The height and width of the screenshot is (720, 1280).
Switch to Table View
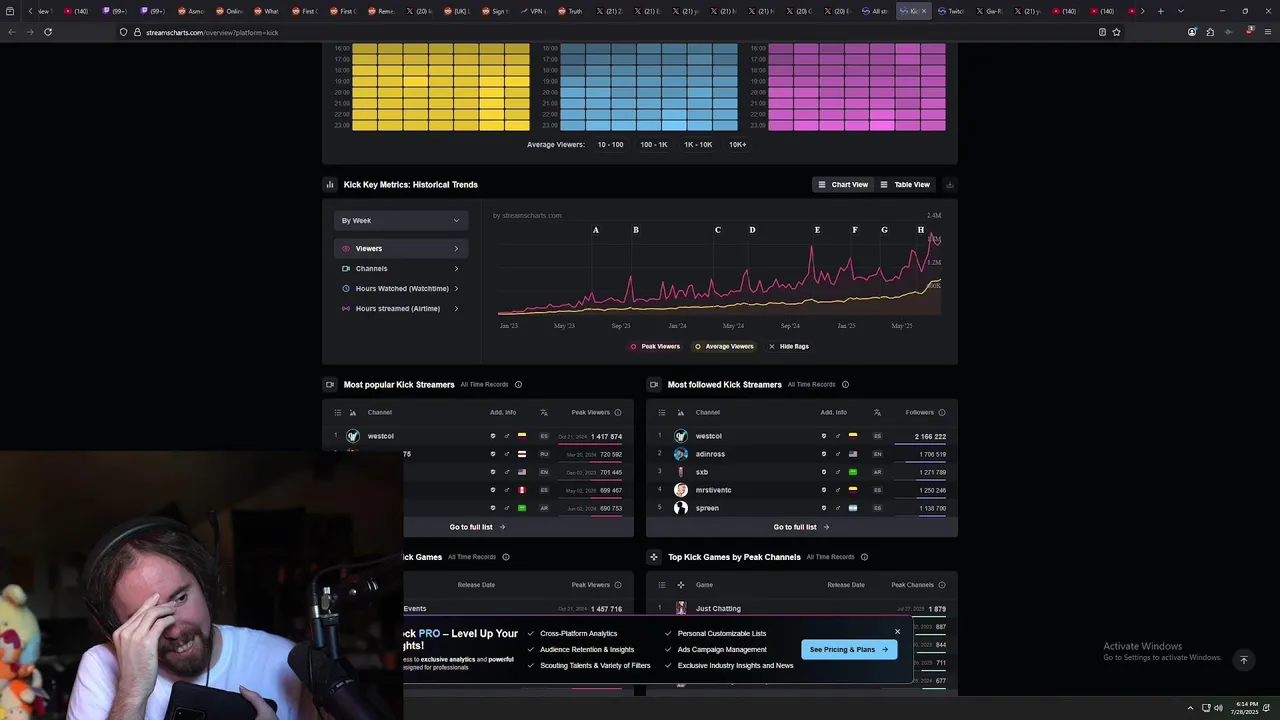pyautogui.click(x=905, y=184)
